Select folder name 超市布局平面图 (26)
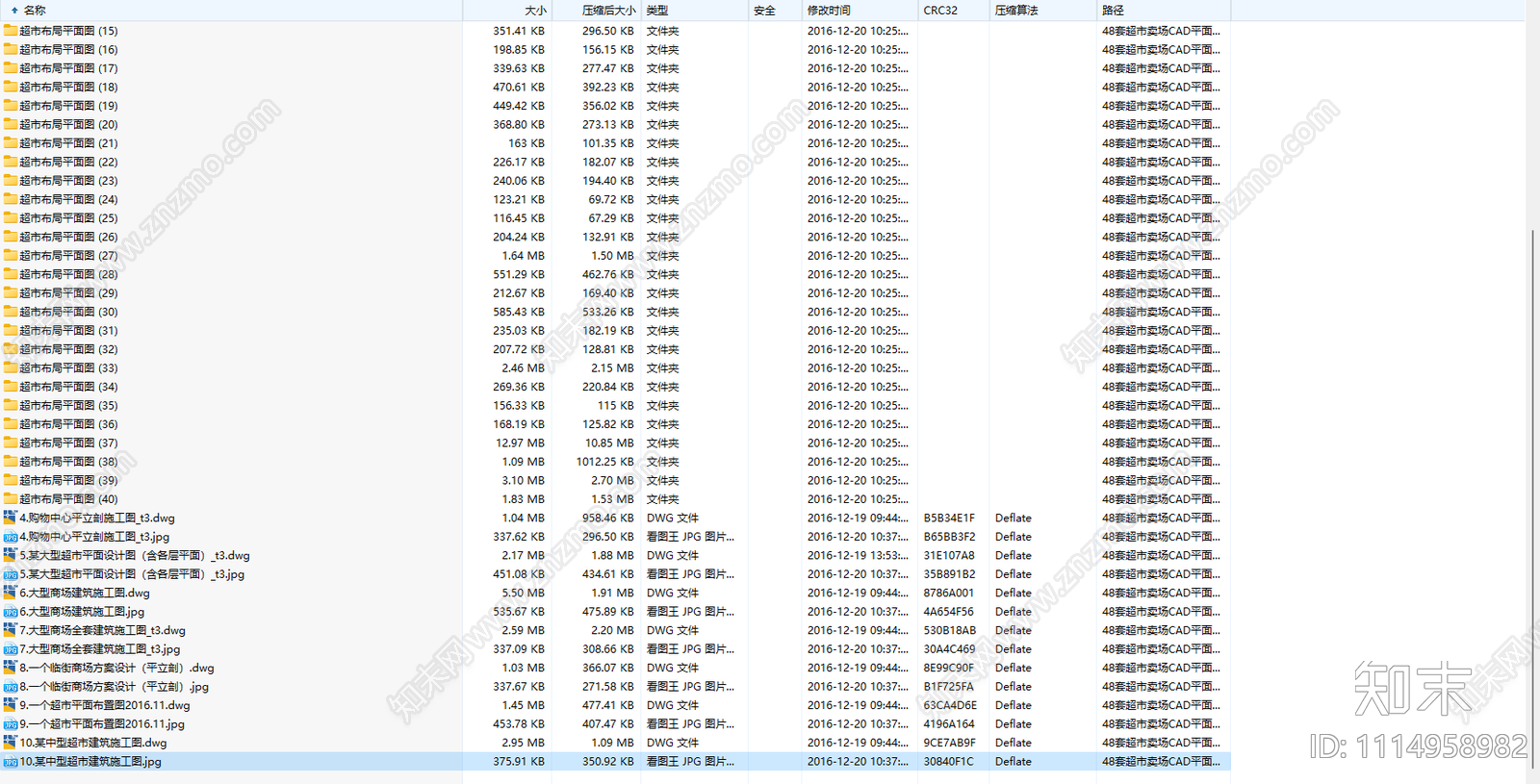This screenshot has width=1540, height=784. click(68, 237)
